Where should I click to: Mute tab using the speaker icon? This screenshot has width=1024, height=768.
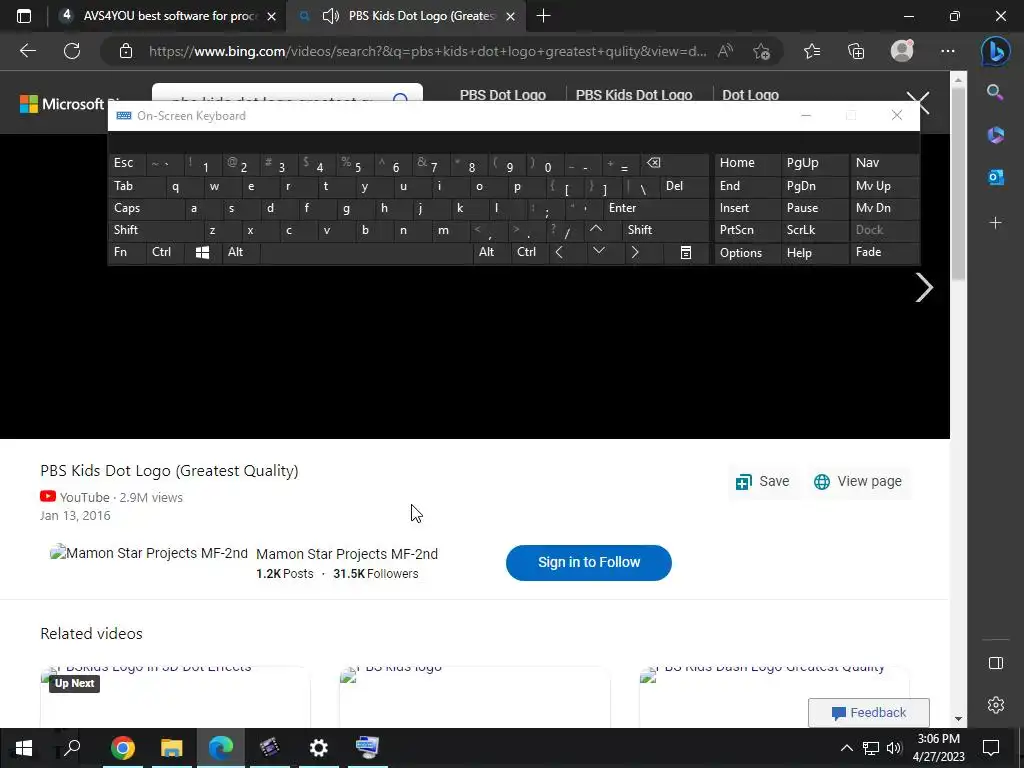click(x=331, y=16)
